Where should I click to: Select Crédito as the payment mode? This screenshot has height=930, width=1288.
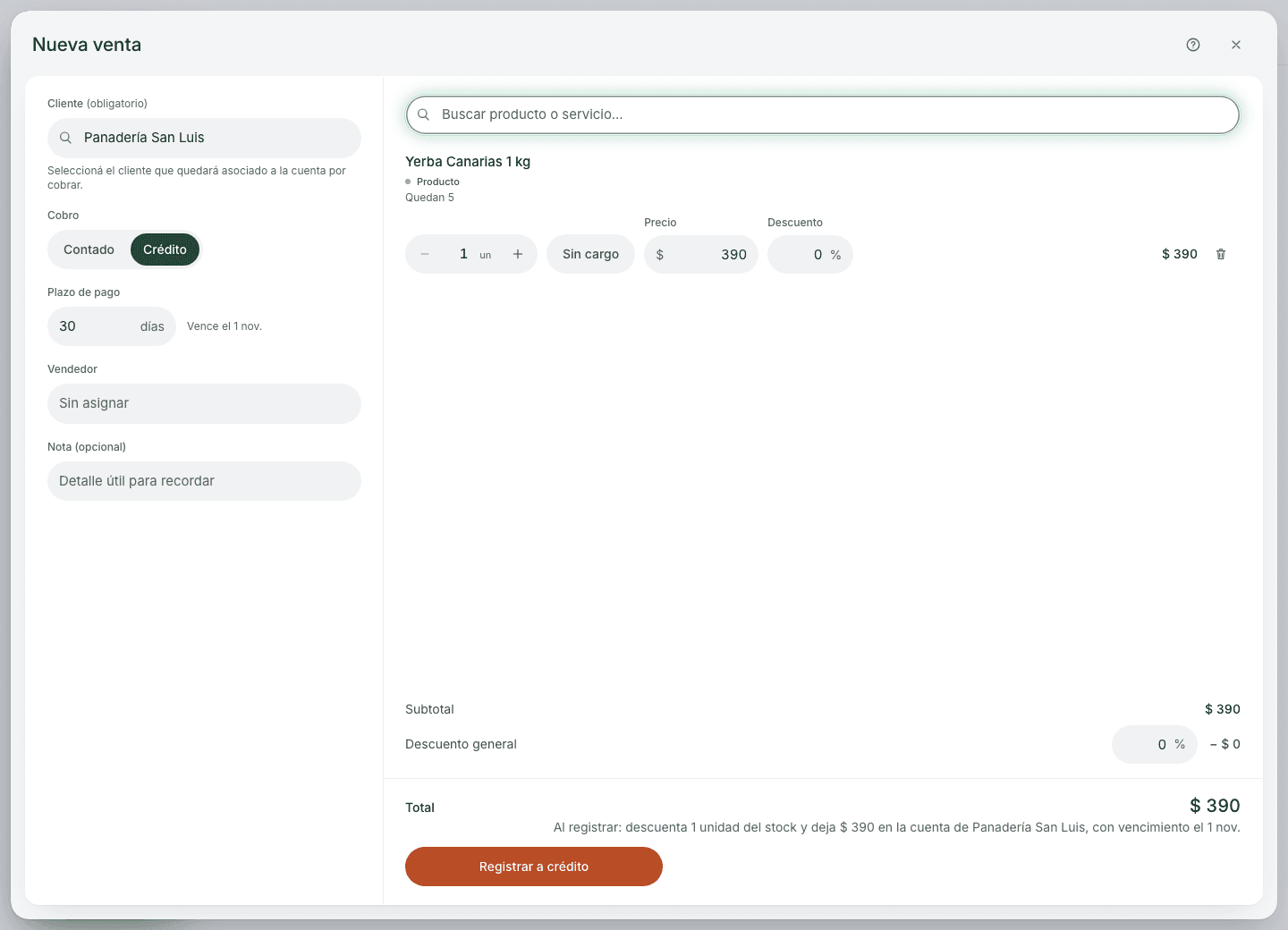tap(165, 249)
